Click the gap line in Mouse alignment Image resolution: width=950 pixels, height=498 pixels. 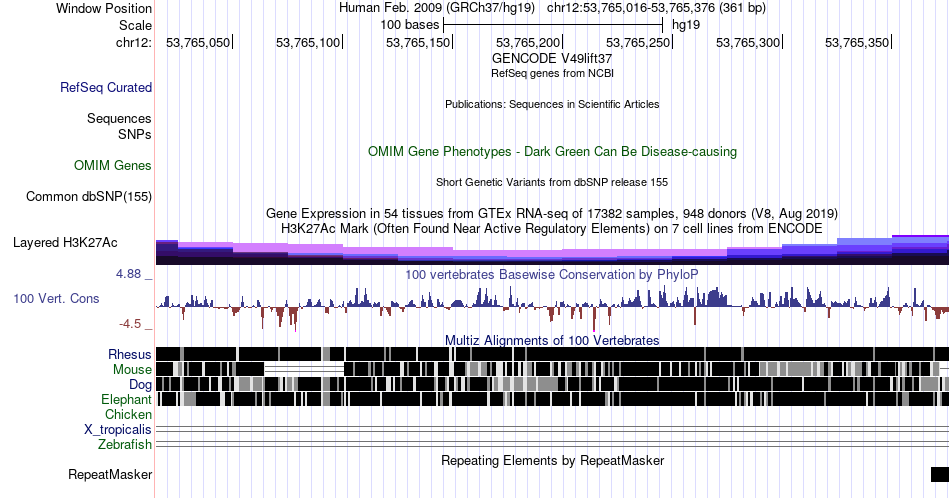pos(304,370)
